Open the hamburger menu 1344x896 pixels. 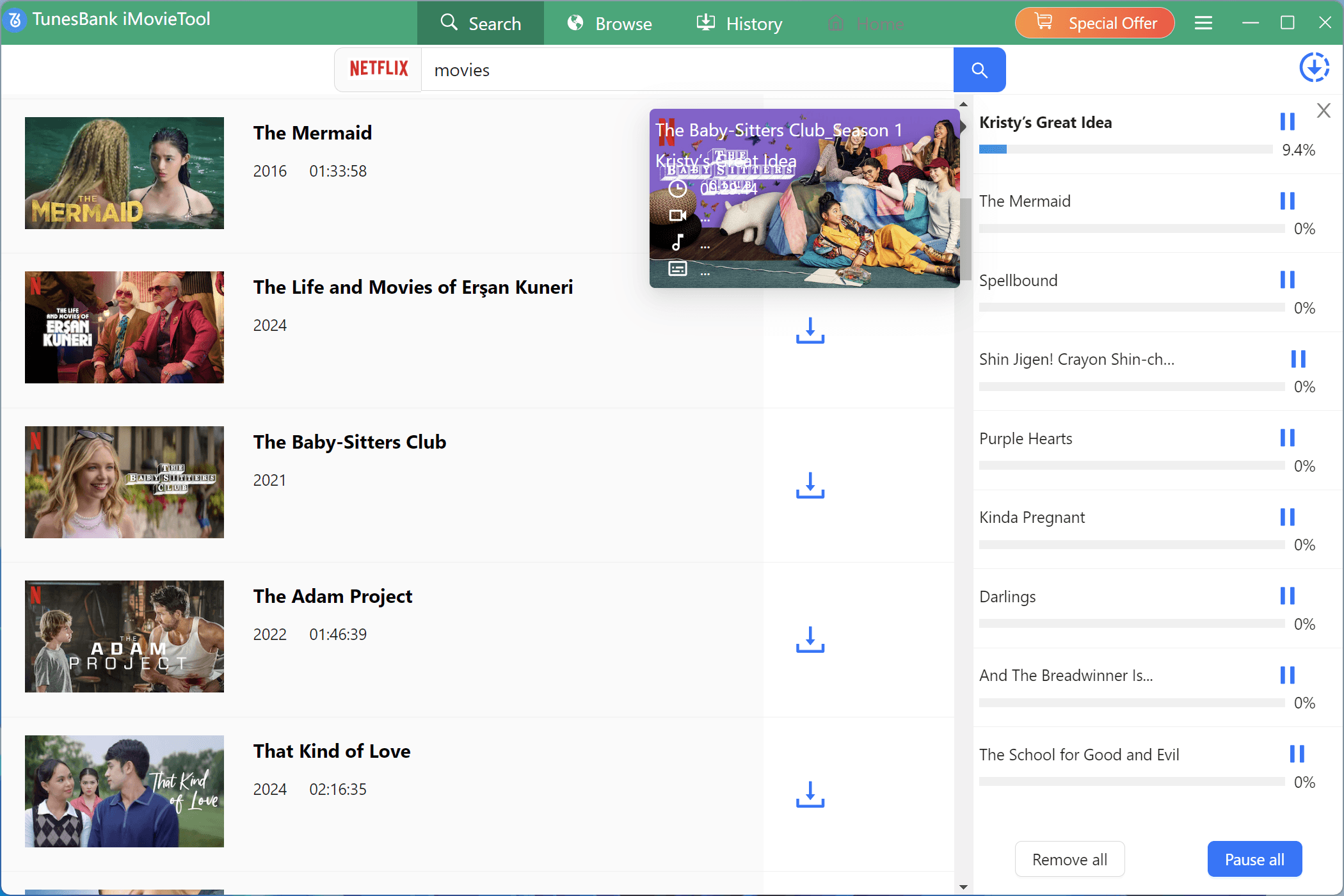pyautogui.click(x=1203, y=23)
